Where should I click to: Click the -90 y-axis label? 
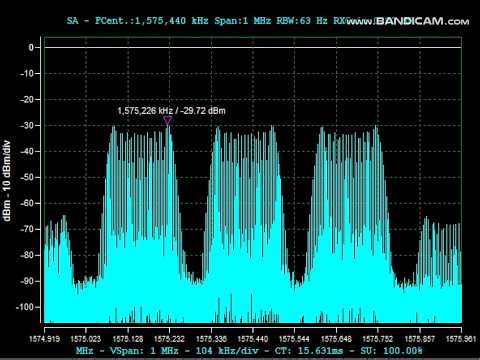tap(27, 281)
